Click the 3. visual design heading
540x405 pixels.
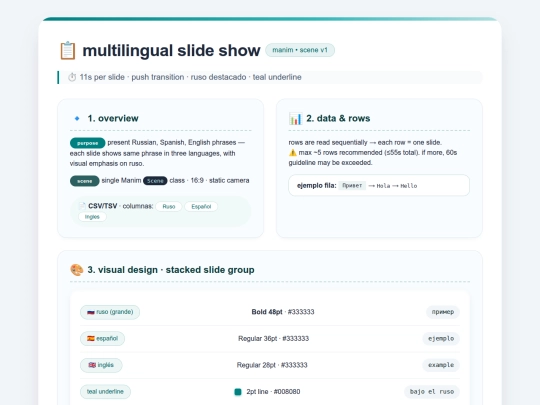click(171, 270)
